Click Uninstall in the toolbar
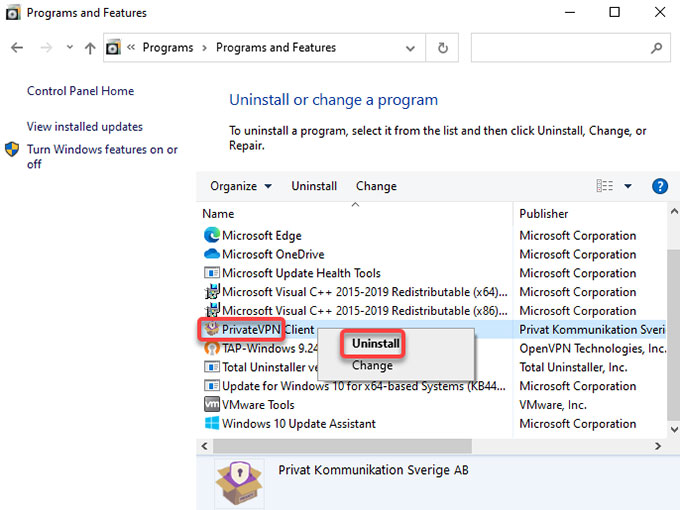Viewport: 680px width, 510px height. (314, 186)
